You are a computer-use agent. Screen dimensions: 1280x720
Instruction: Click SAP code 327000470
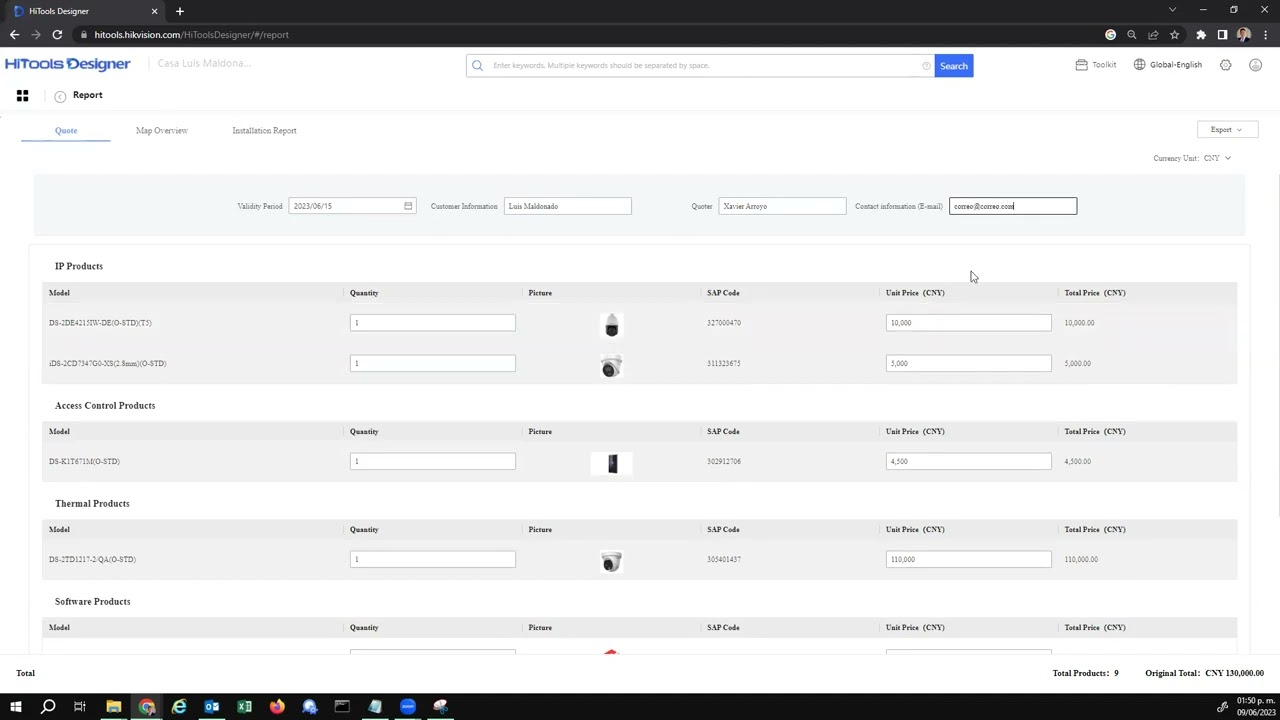coord(724,323)
